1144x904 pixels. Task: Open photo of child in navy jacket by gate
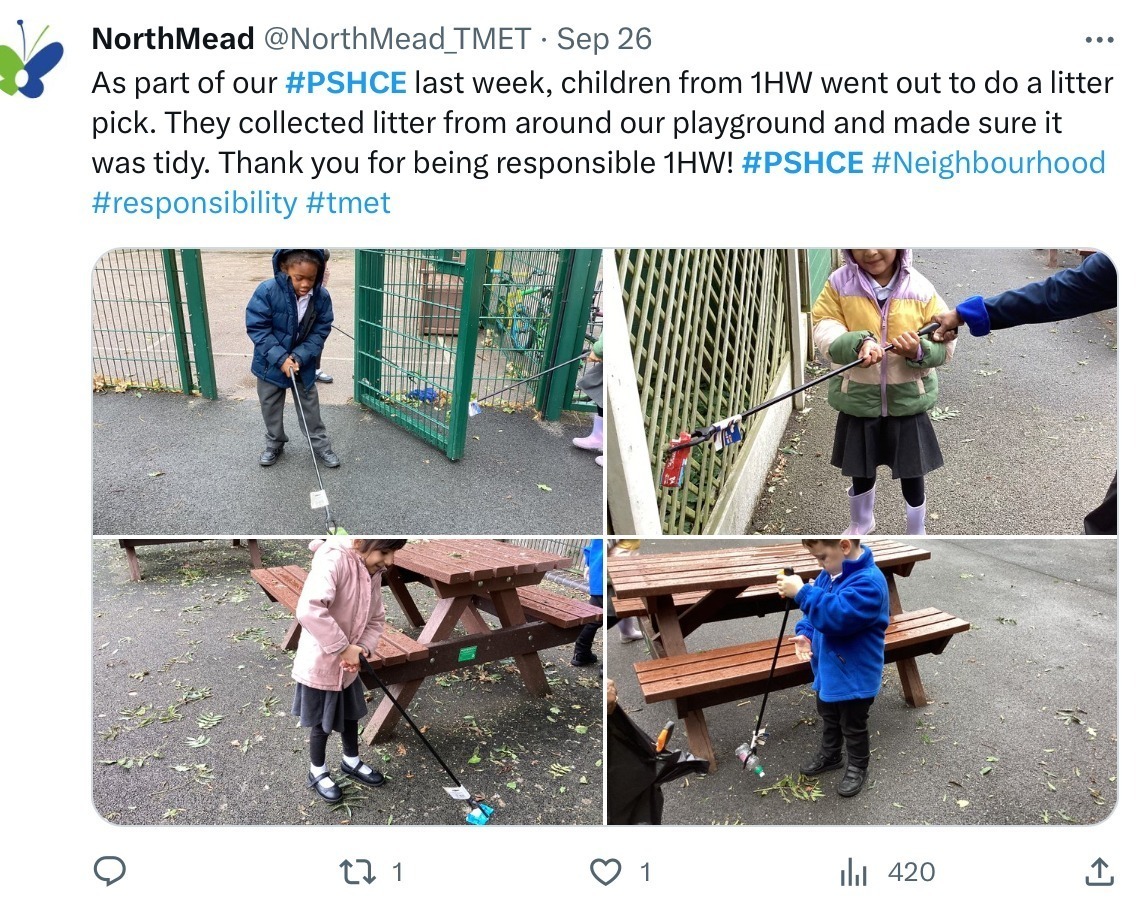click(347, 392)
